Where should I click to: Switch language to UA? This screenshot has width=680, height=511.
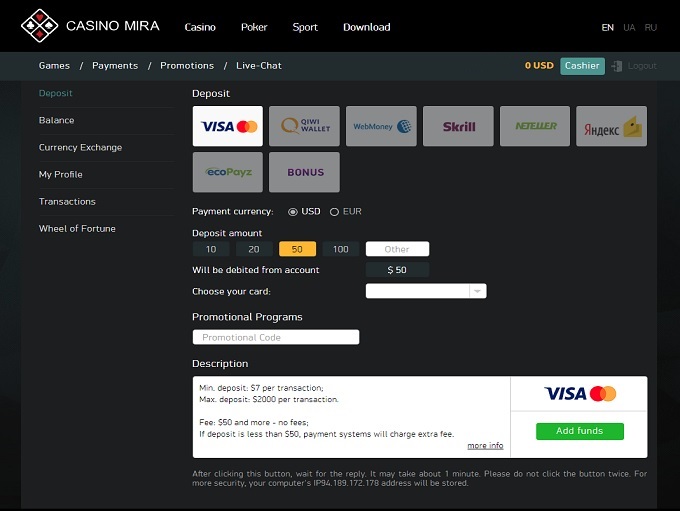[x=629, y=28]
